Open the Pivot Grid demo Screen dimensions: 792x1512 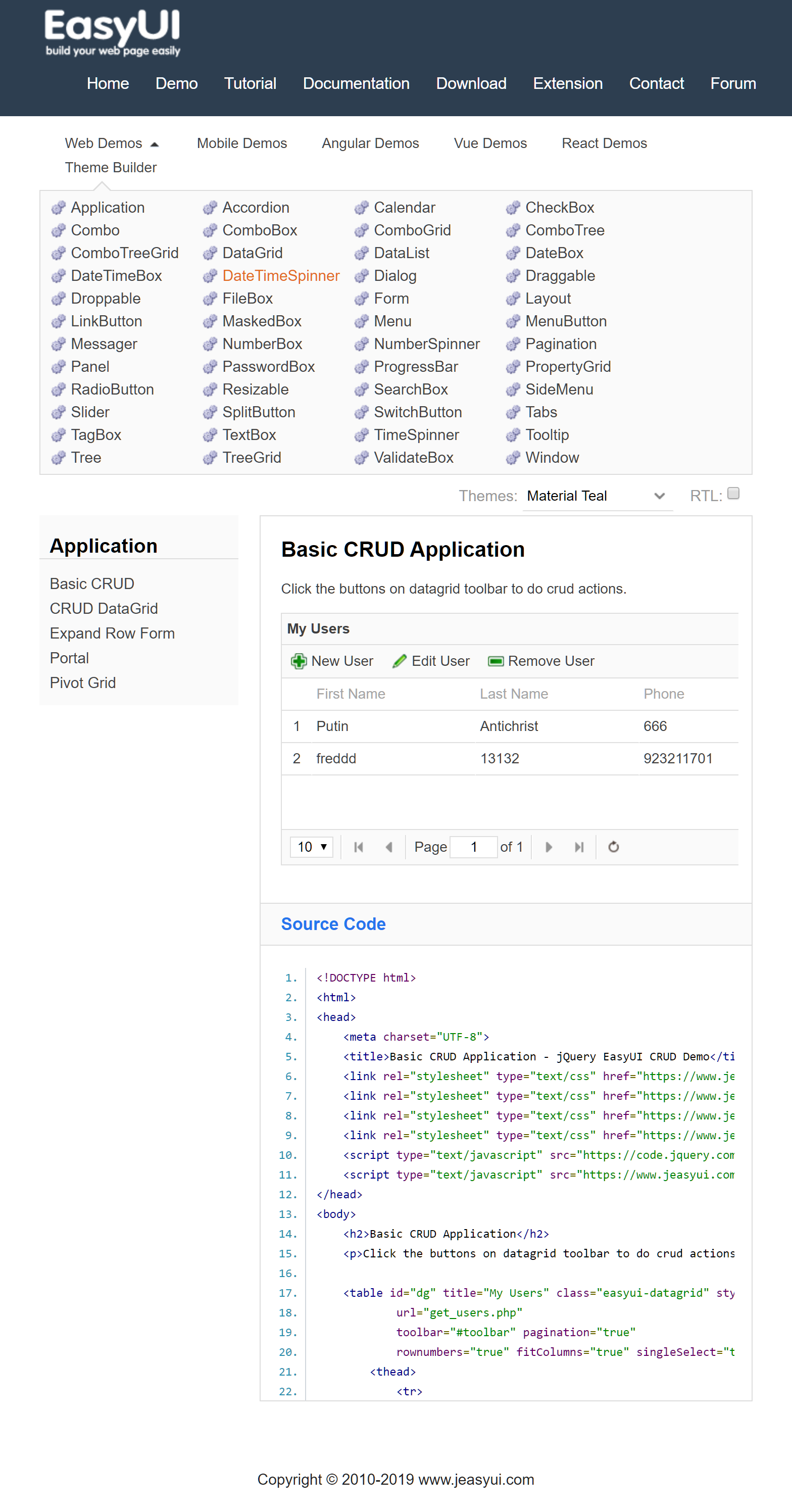pyautogui.click(x=83, y=682)
